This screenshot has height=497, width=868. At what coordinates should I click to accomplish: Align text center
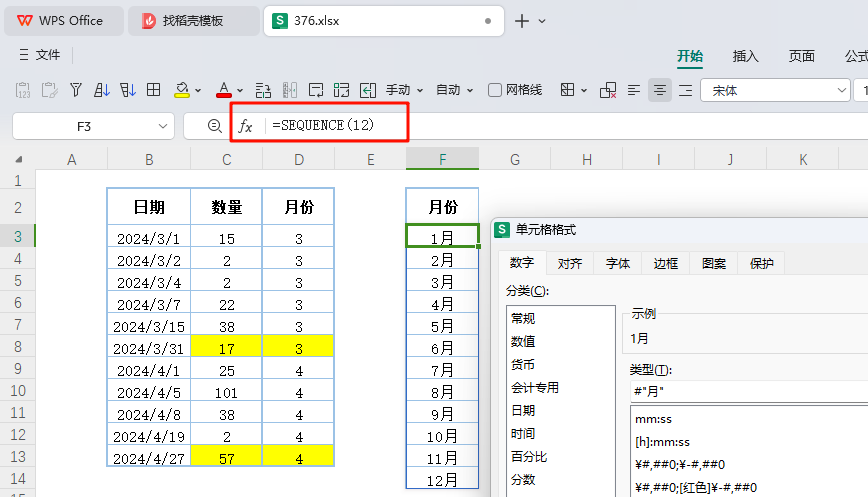point(659,90)
